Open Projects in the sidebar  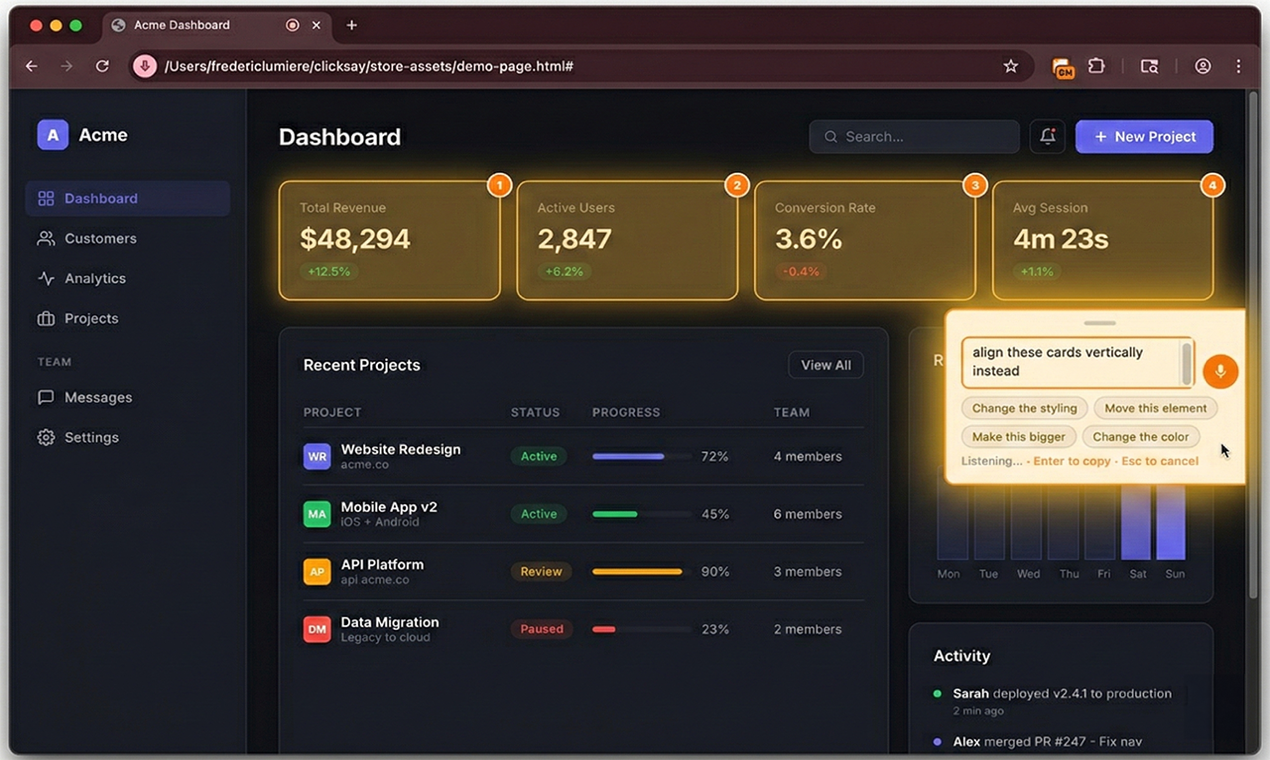pos(128,318)
